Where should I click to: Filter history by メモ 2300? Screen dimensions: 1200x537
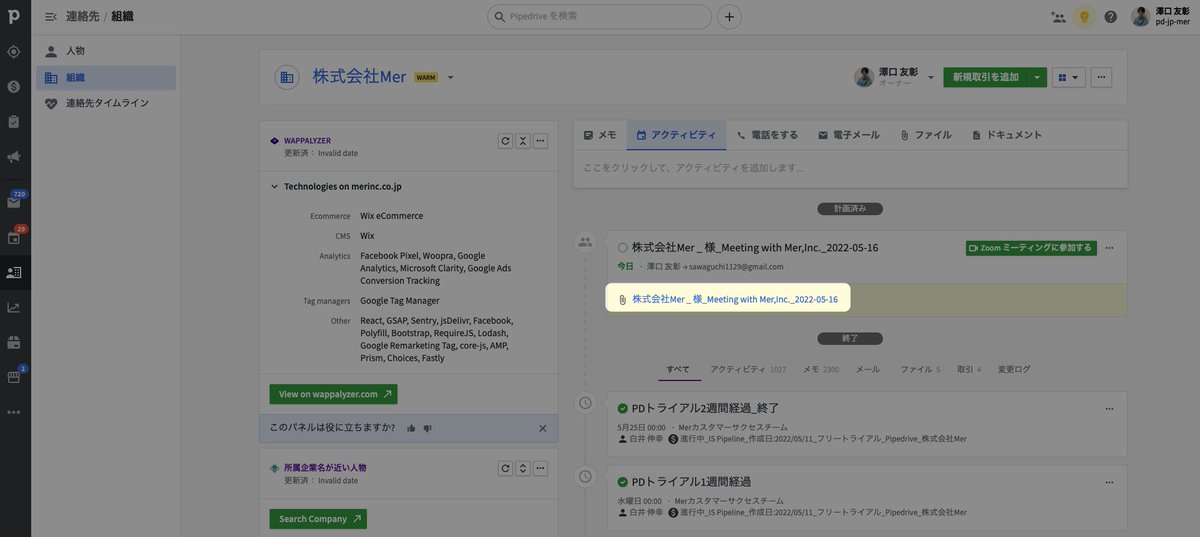pyautogui.click(x=821, y=369)
